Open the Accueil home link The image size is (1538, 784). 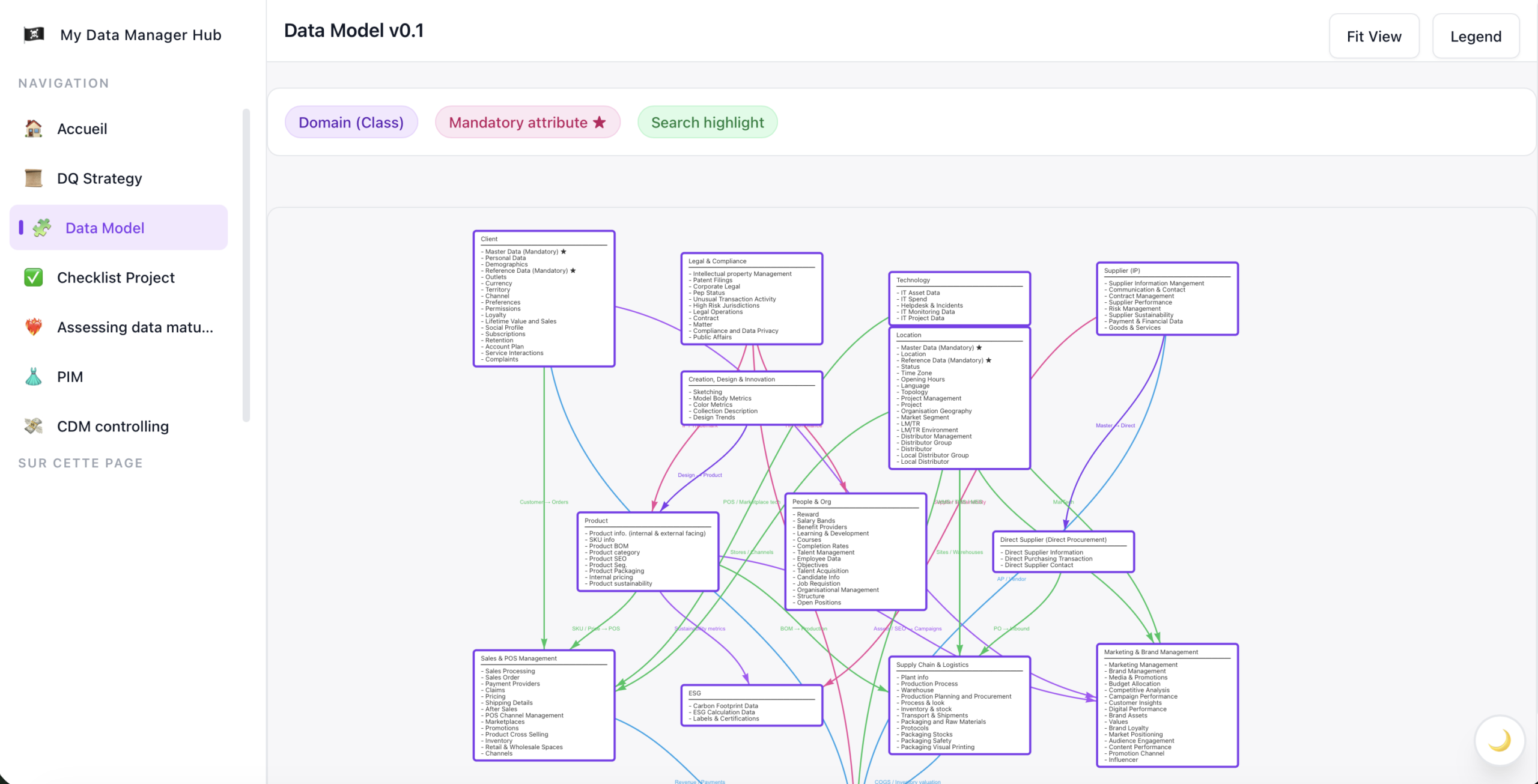click(x=82, y=129)
